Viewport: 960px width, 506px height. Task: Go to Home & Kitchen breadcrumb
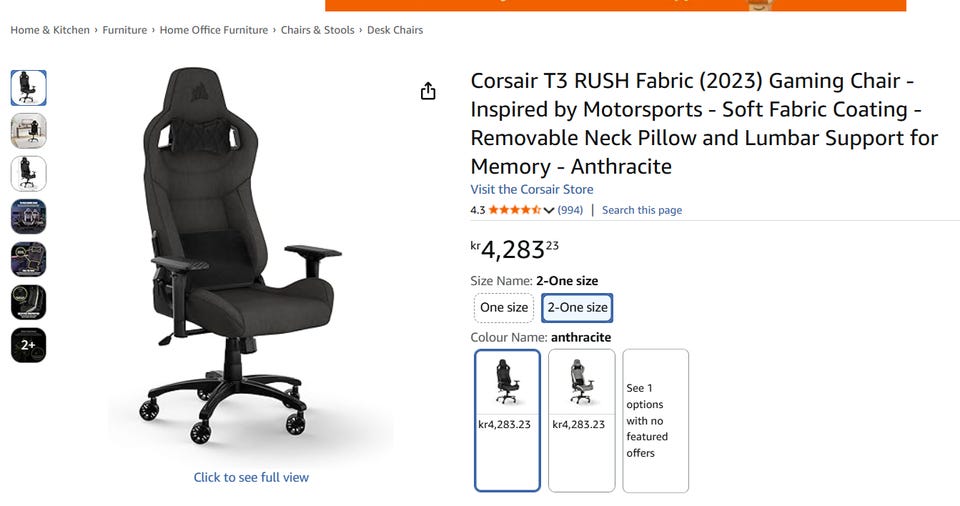[50, 30]
